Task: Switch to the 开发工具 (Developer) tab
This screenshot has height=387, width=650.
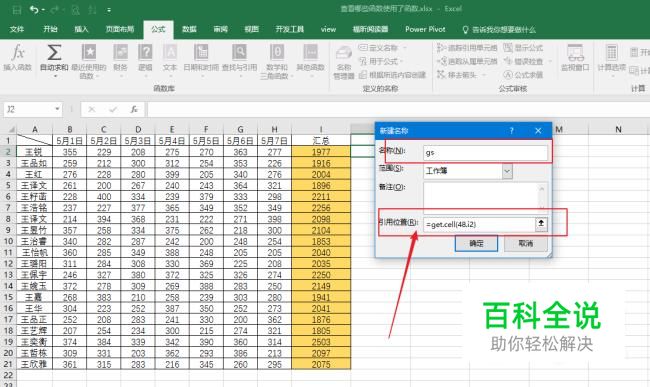Action: click(290, 29)
